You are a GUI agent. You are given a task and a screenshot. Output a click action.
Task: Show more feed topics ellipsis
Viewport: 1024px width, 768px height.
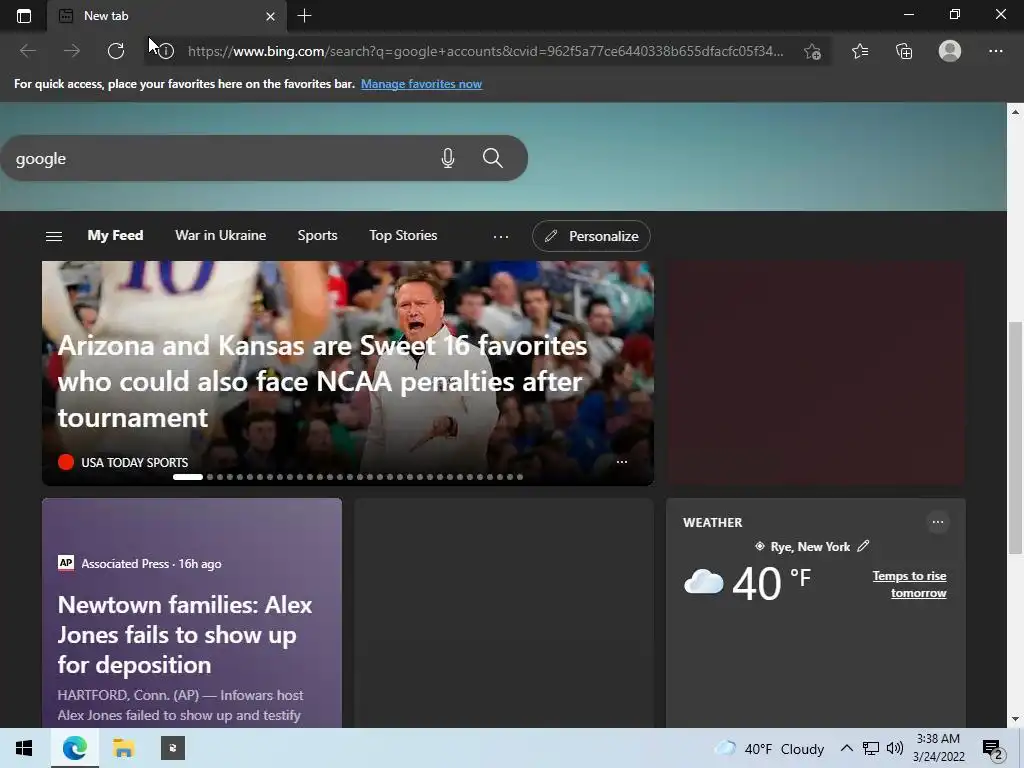coord(501,236)
